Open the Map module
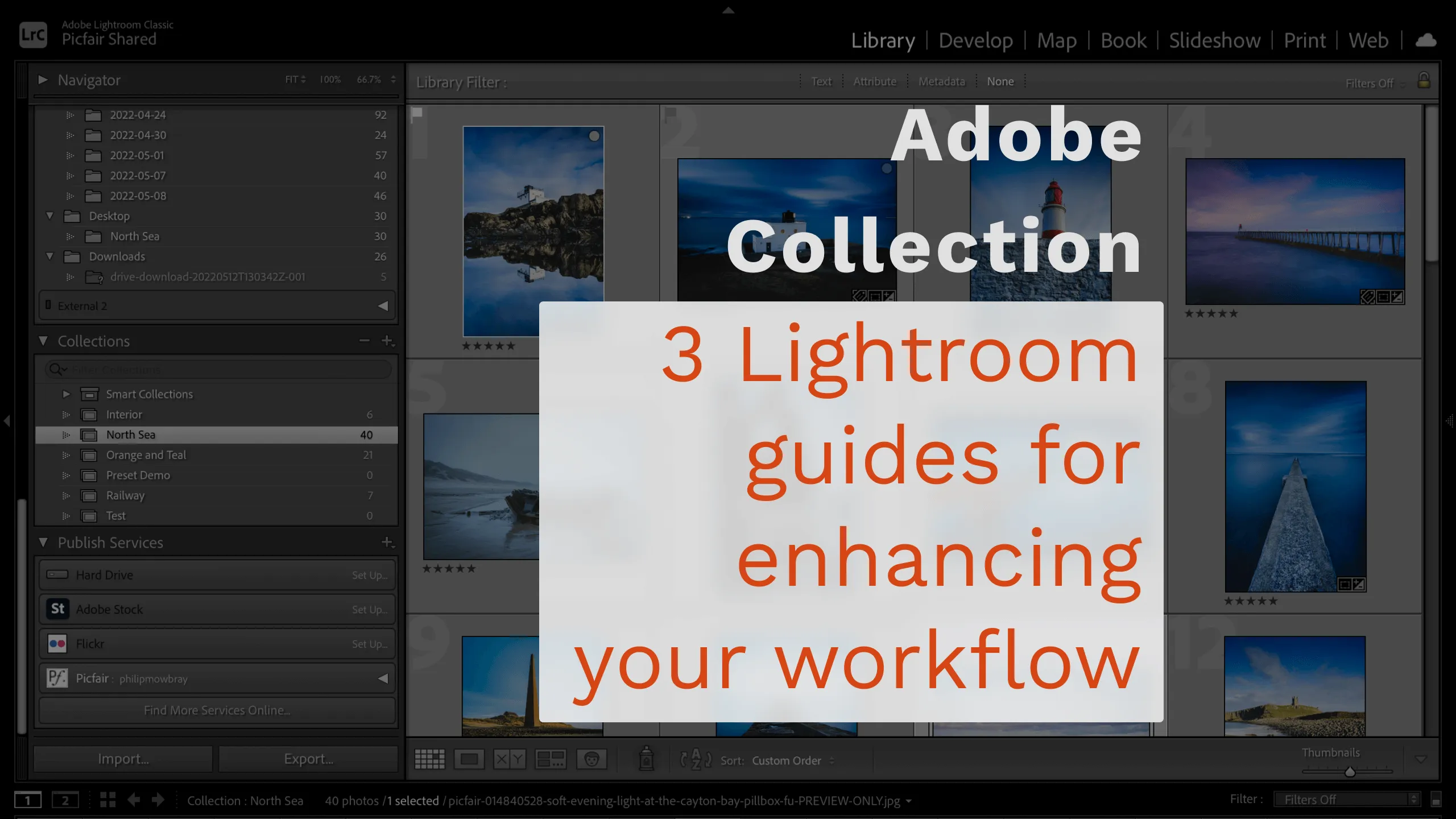1456x819 pixels. (1057, 40)
